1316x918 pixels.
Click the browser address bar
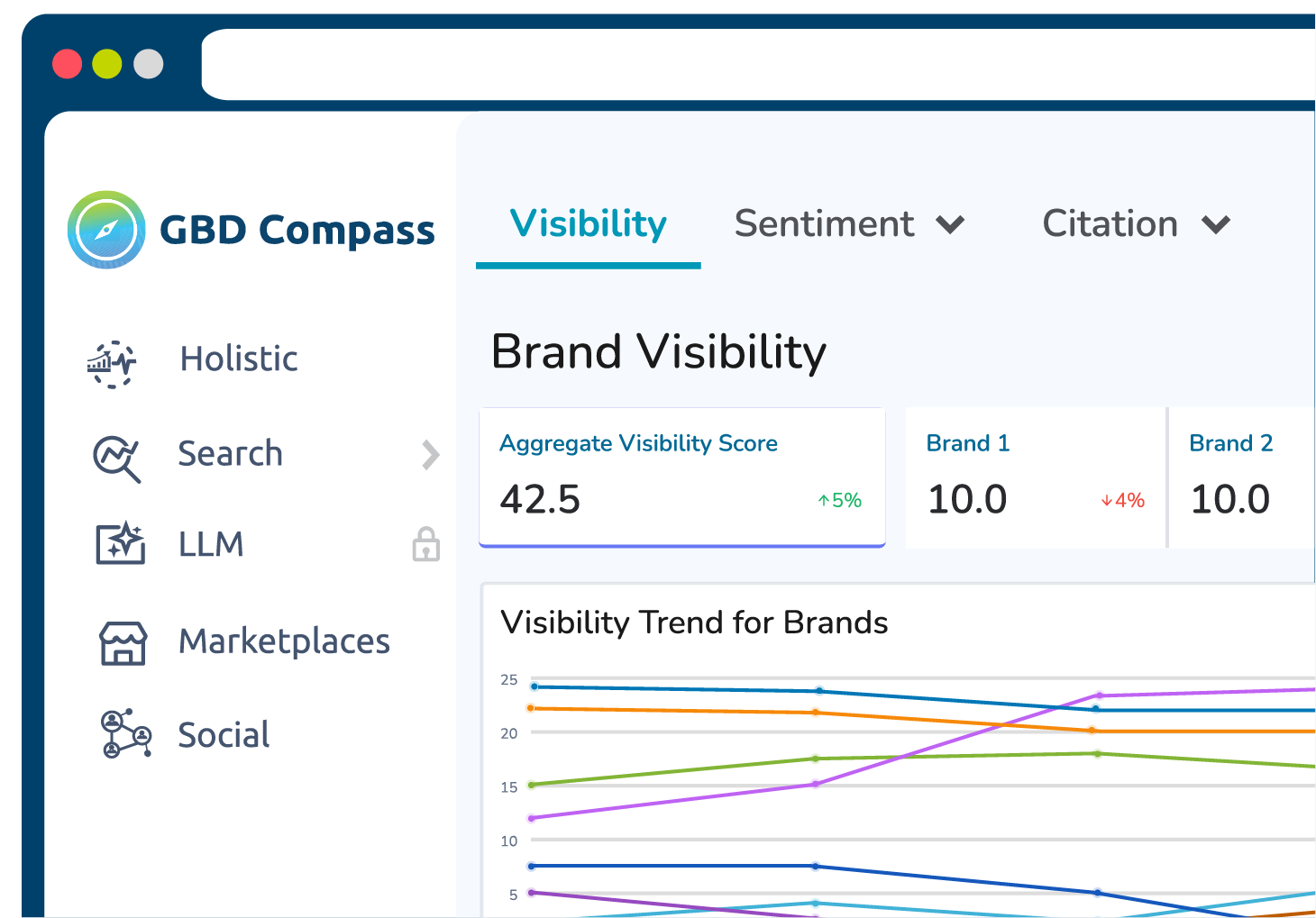click(757, 65)
